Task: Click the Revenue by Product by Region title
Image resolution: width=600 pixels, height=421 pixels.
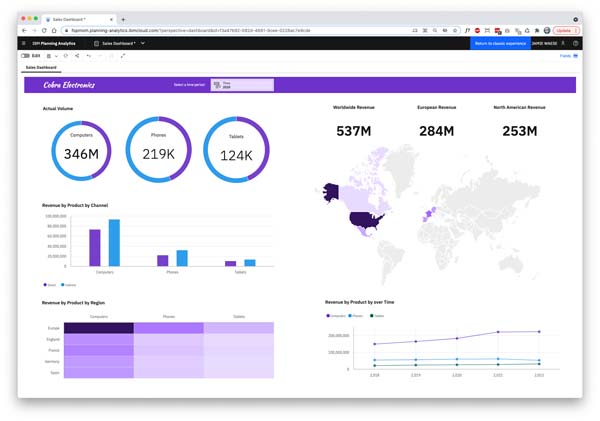Action: (73, 303)
